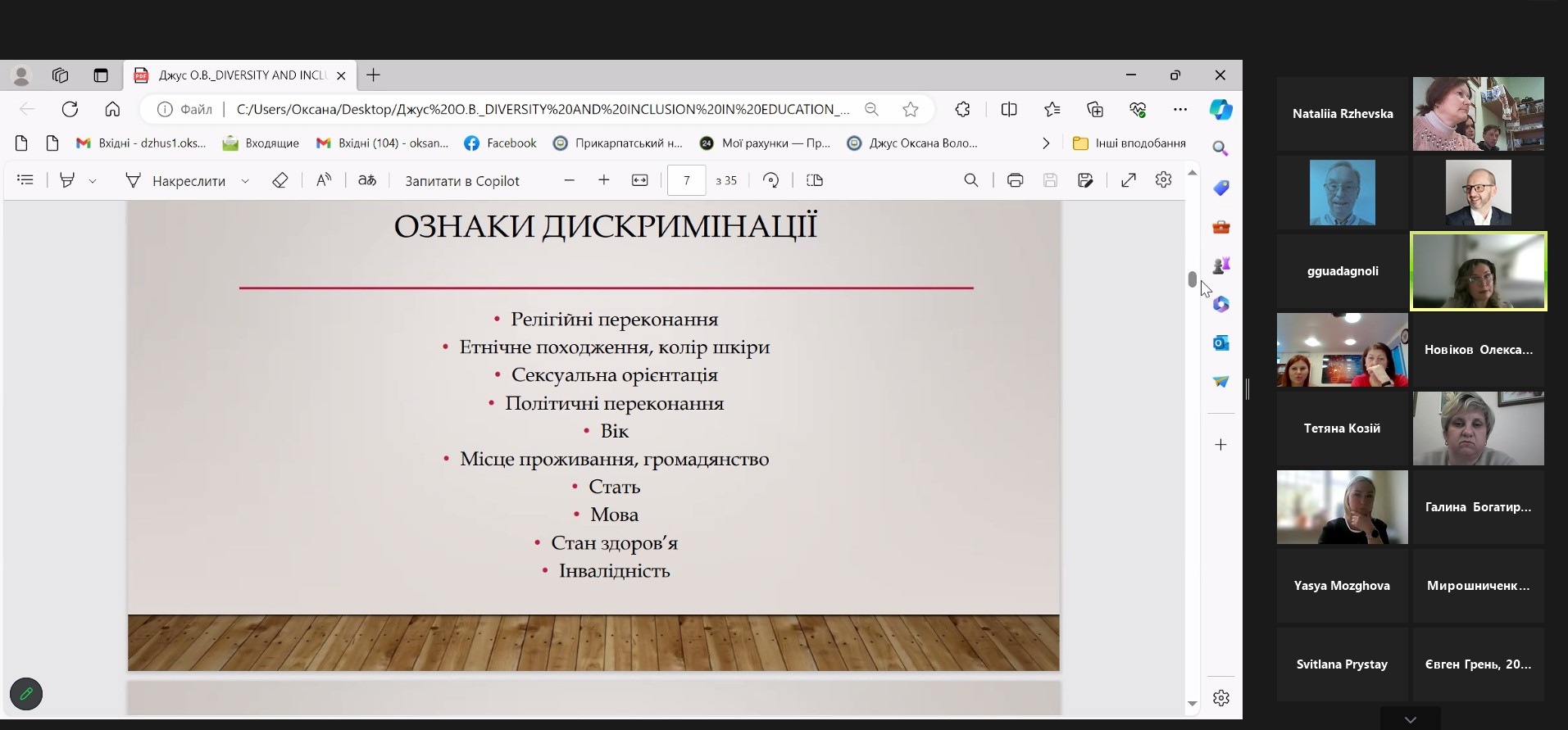The image size is (1568, 730).
Task: Click the translate icon in PDF toolbar
Action: click(x=367, y=180)
